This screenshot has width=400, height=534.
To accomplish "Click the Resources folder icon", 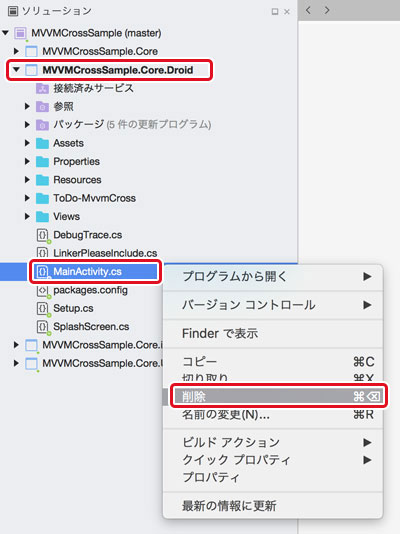I will (x=42, y=180).
